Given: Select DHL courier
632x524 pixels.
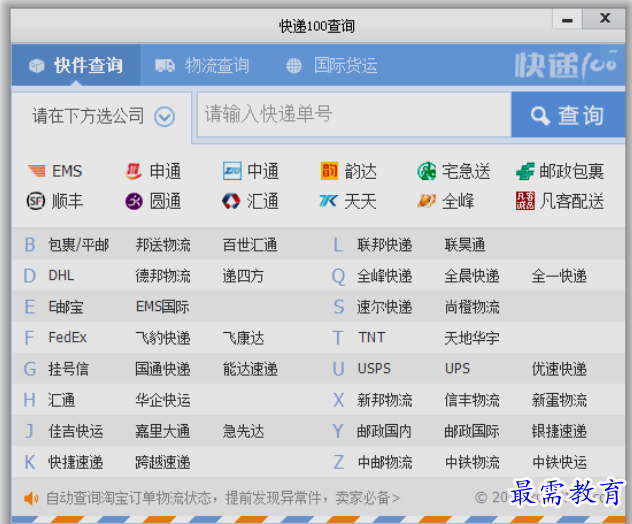Looking at the screenshot, I should (x=61, y=276).
